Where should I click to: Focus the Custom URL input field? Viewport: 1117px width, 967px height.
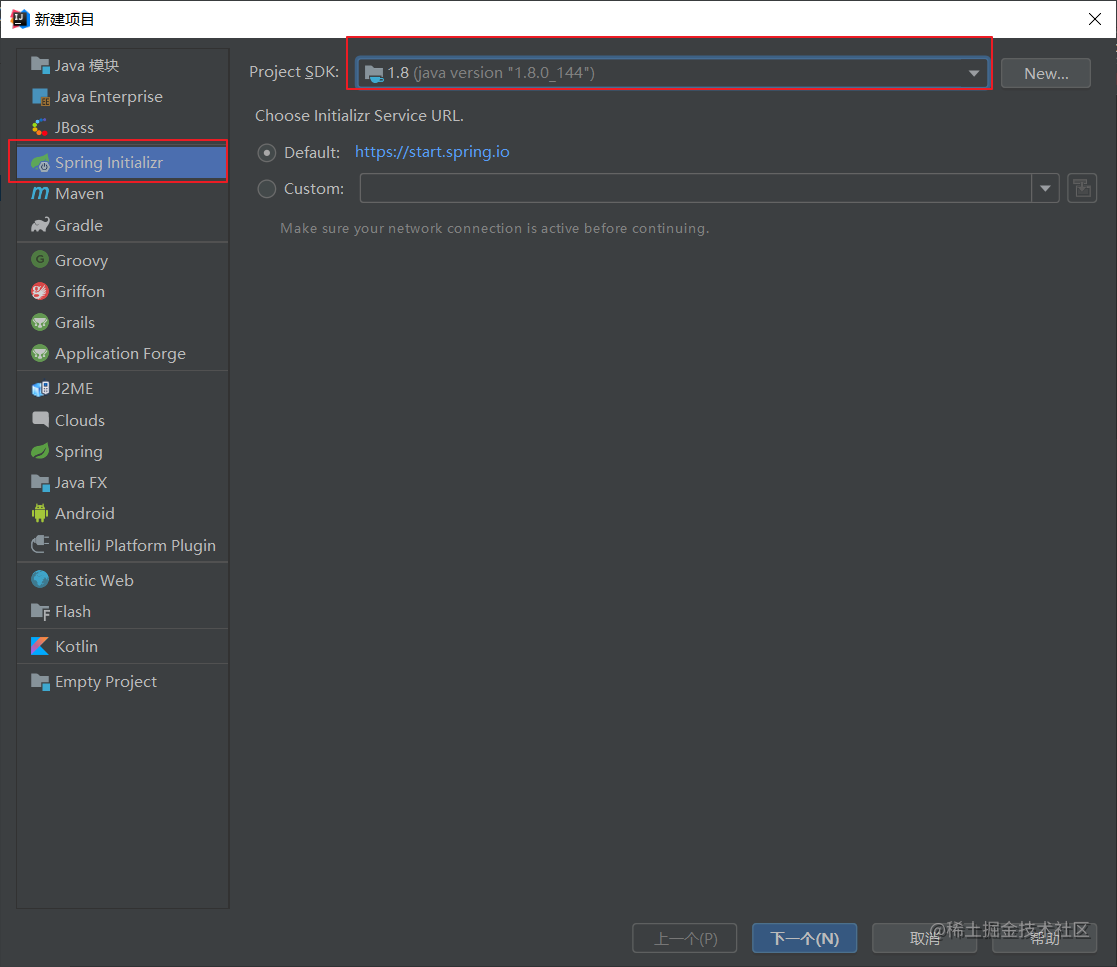[x=695, y=188]
